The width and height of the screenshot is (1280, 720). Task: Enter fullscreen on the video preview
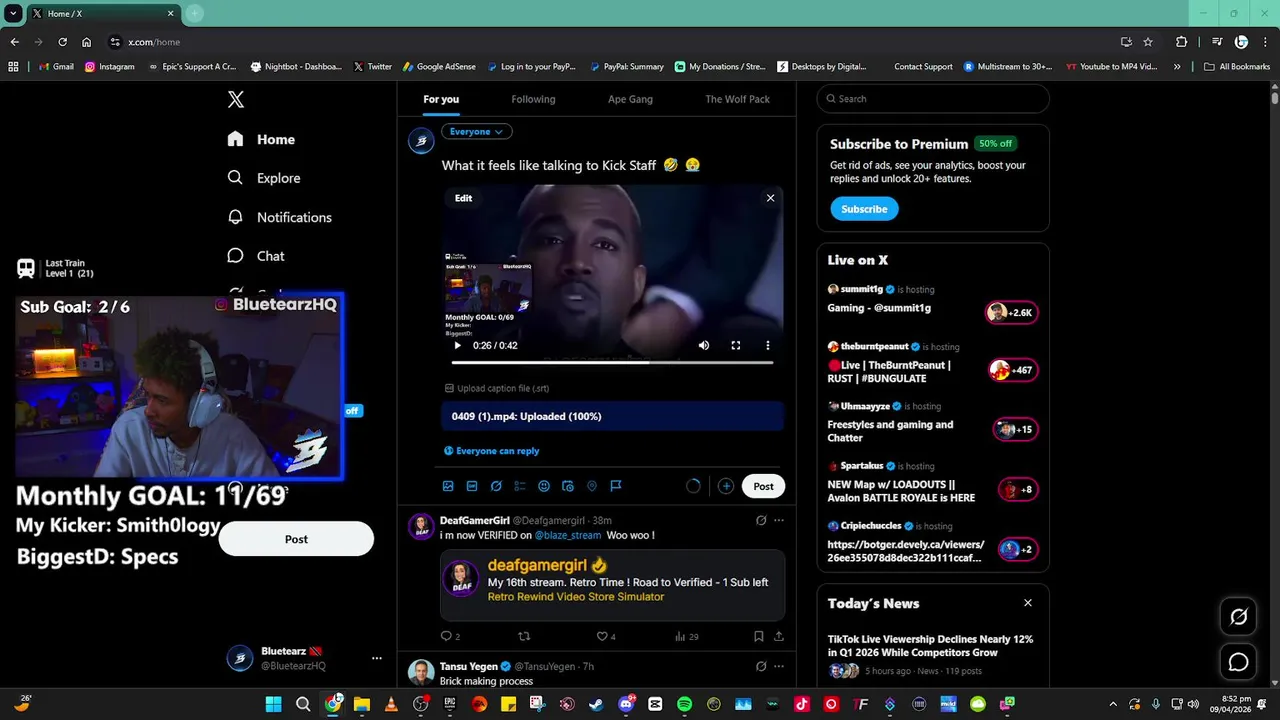coord(736,345)
